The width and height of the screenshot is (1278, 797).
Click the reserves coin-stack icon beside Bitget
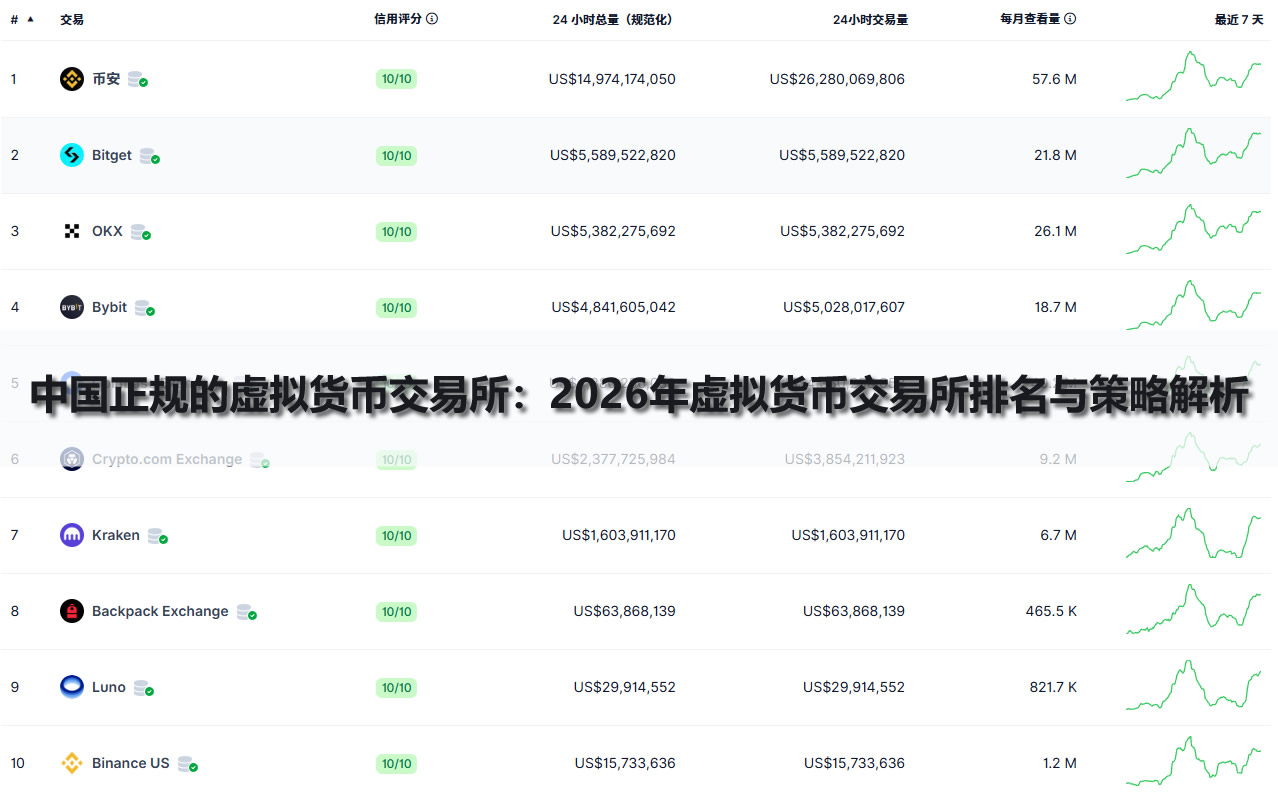coord(150,155)
